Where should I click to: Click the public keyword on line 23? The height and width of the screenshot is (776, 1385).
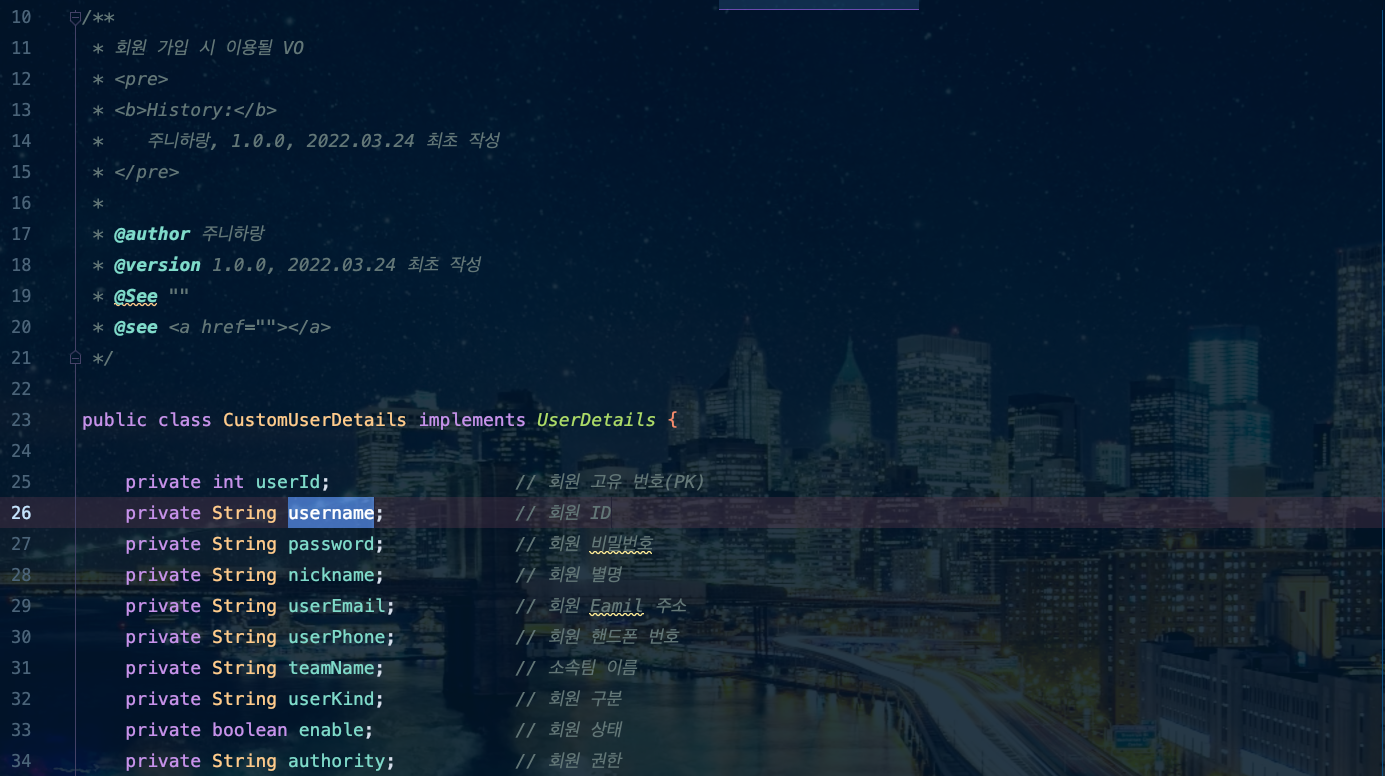click(114, 420)
